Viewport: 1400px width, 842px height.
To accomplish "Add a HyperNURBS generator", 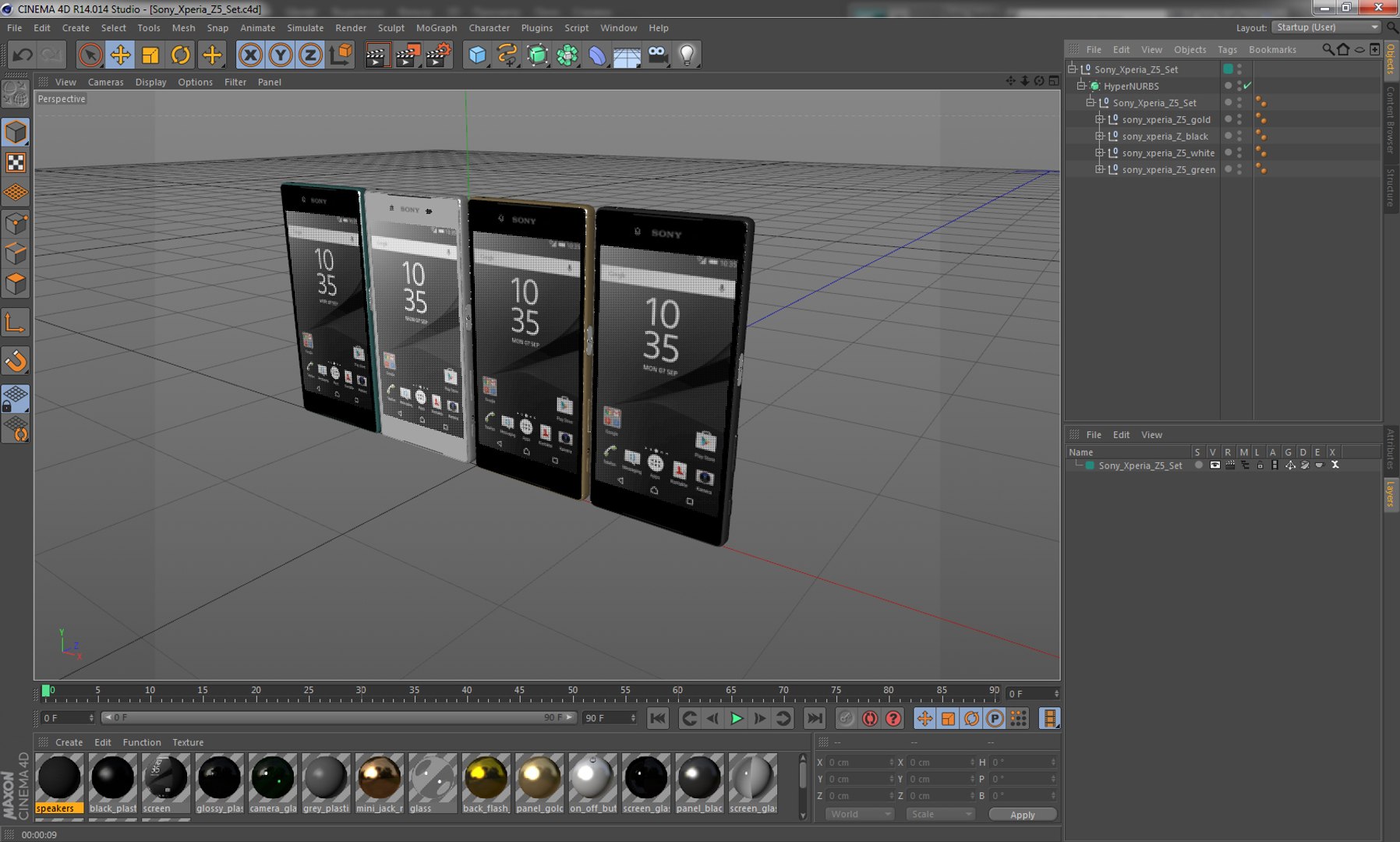I will [x=537, y=55].
